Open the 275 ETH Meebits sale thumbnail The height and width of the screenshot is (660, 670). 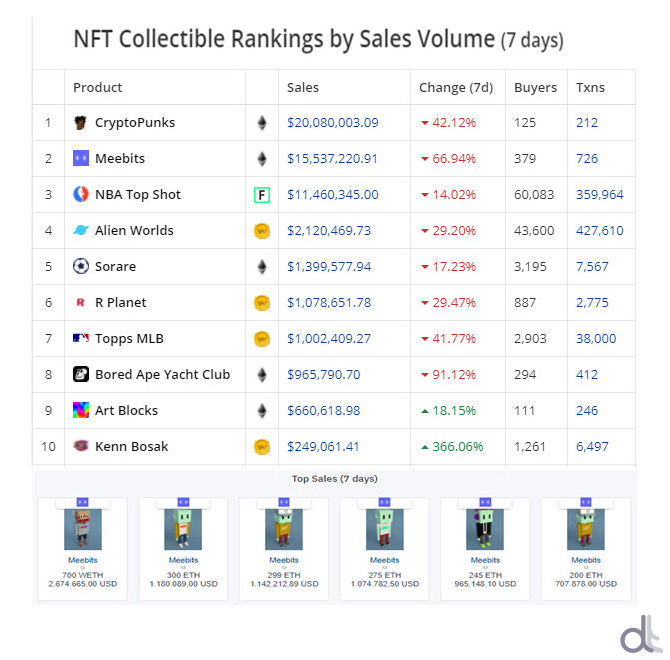click(385, 529)
